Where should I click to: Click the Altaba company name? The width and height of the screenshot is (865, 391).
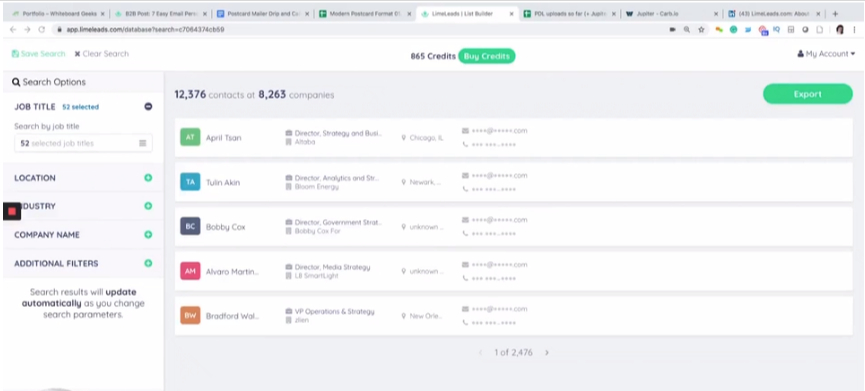click(x=305, y=142)
